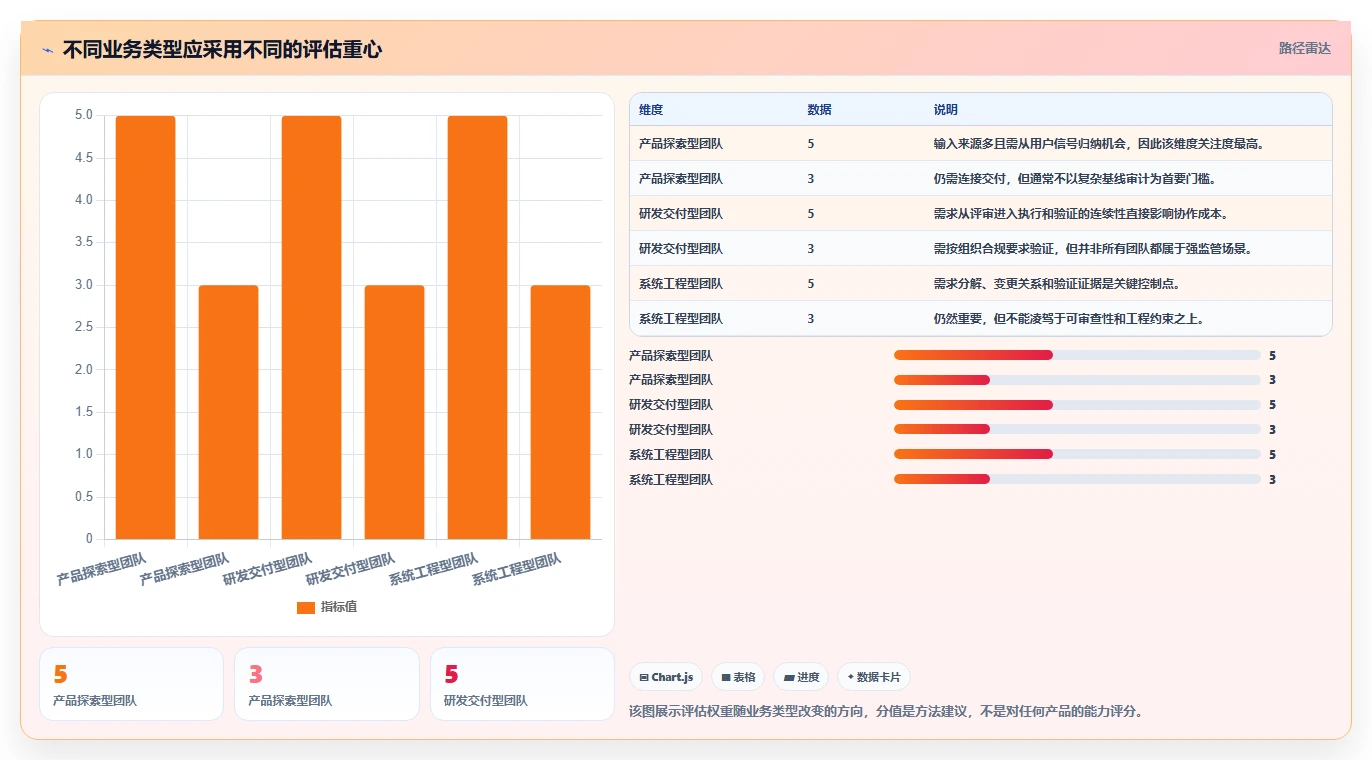Click the Chart.js tag pill

[x=666, y=677]
